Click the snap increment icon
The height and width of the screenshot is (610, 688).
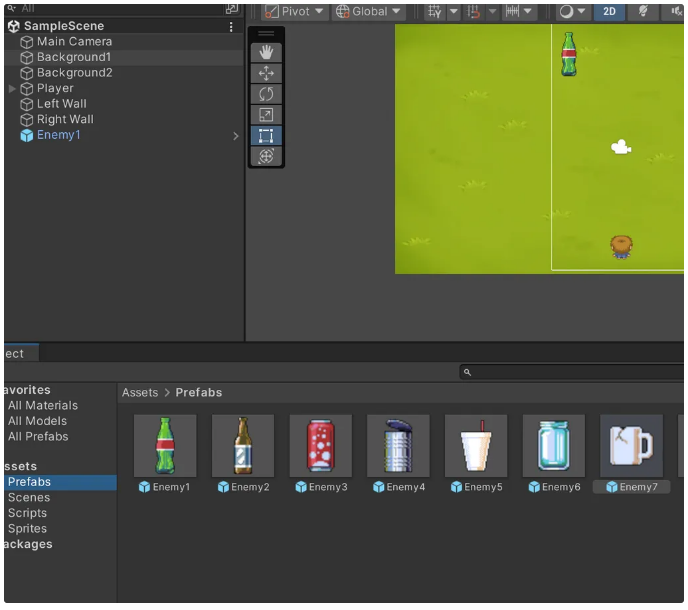tap(473, 11)
